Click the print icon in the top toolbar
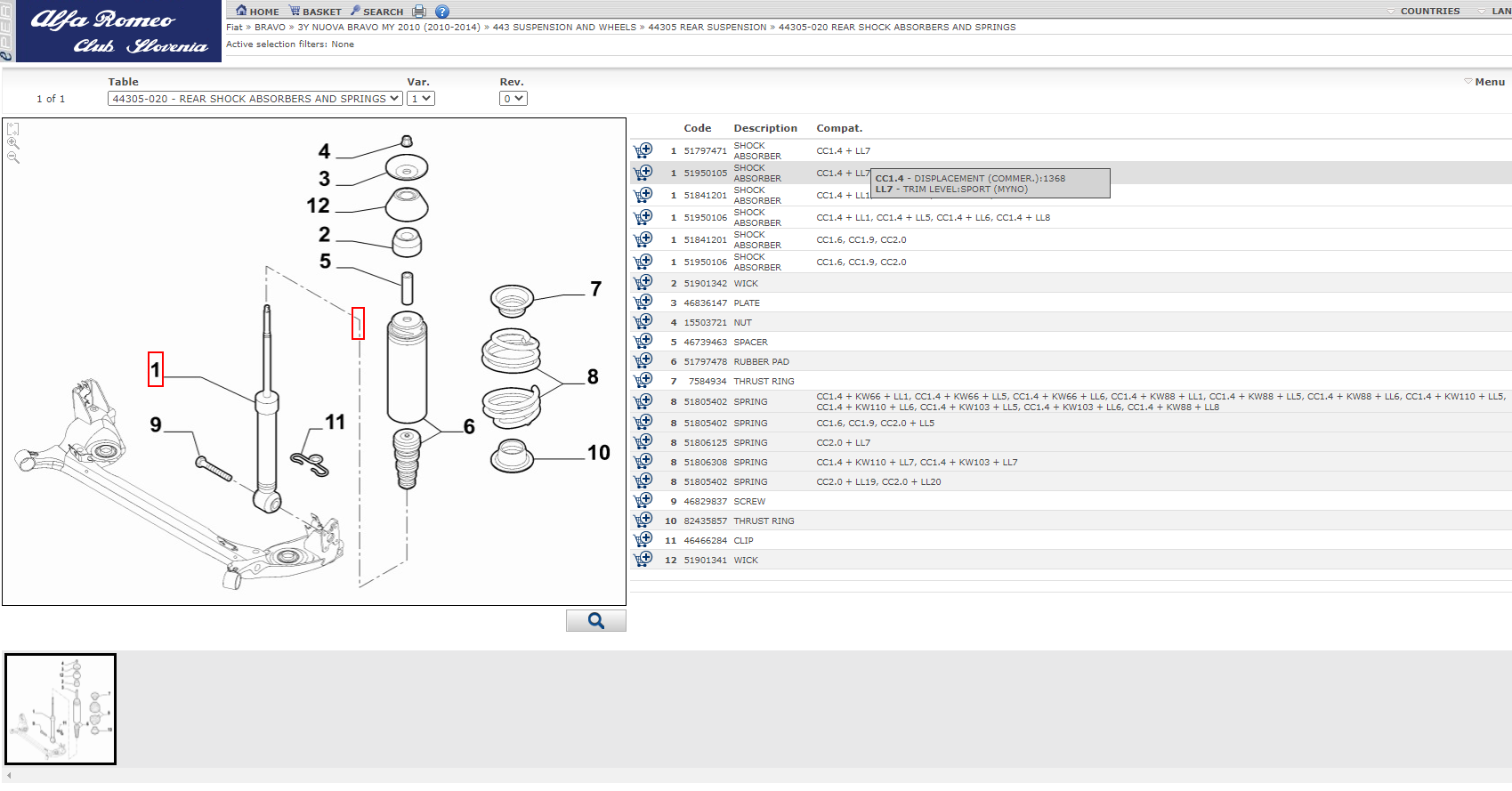The height and width of the screenshot is (791, 1512). (x=419, y=12)
